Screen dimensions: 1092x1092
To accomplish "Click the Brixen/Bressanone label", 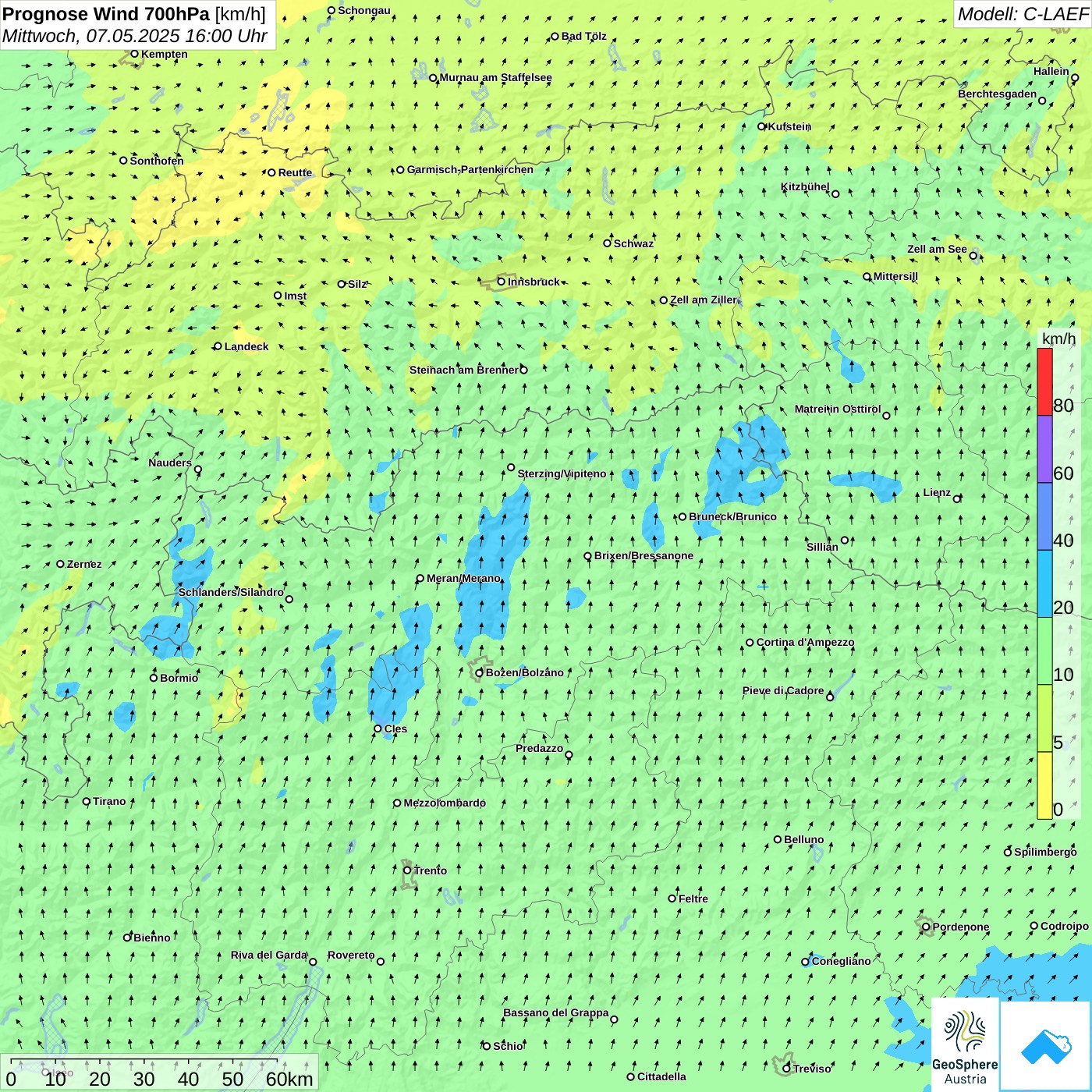I will tap(643, 555).
